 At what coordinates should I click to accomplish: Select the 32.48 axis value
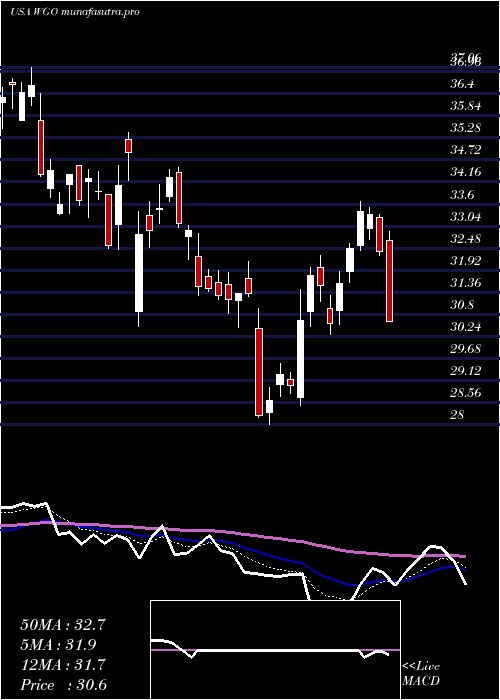coord(466,238)
